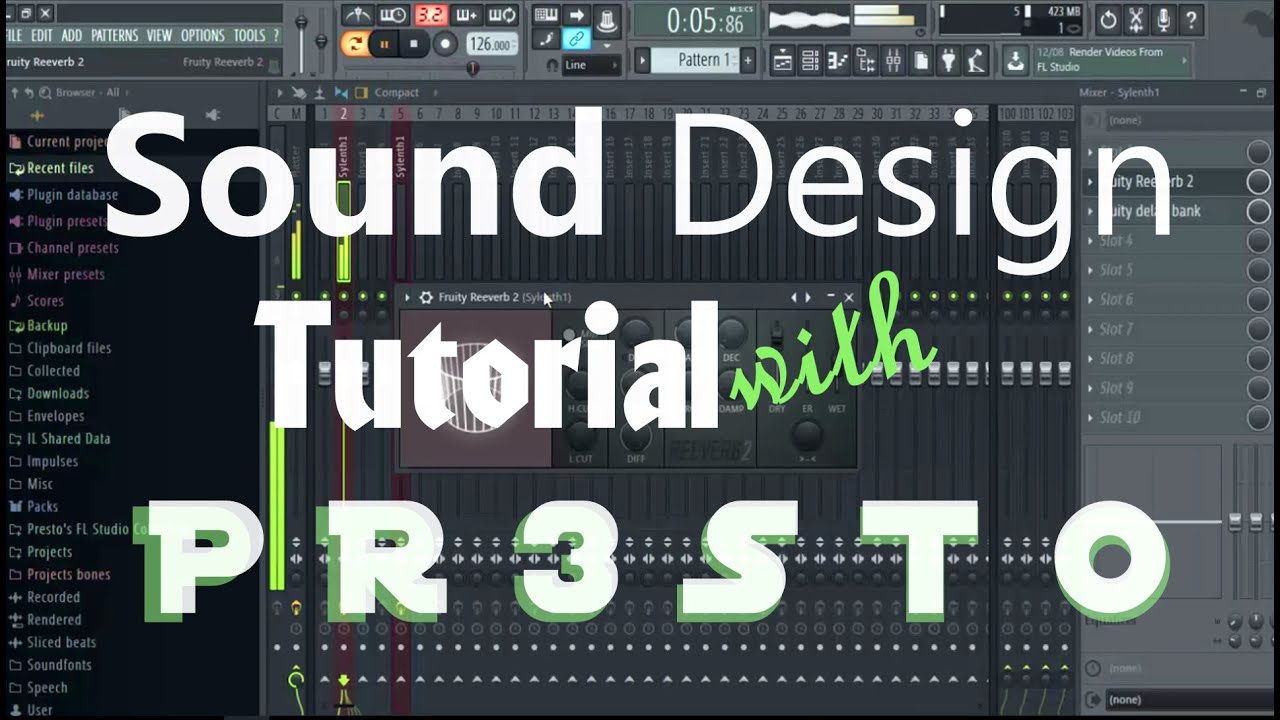1280x720 pixels.
Task: Toggle the metronome icon
Action: (x=357, y=15)
